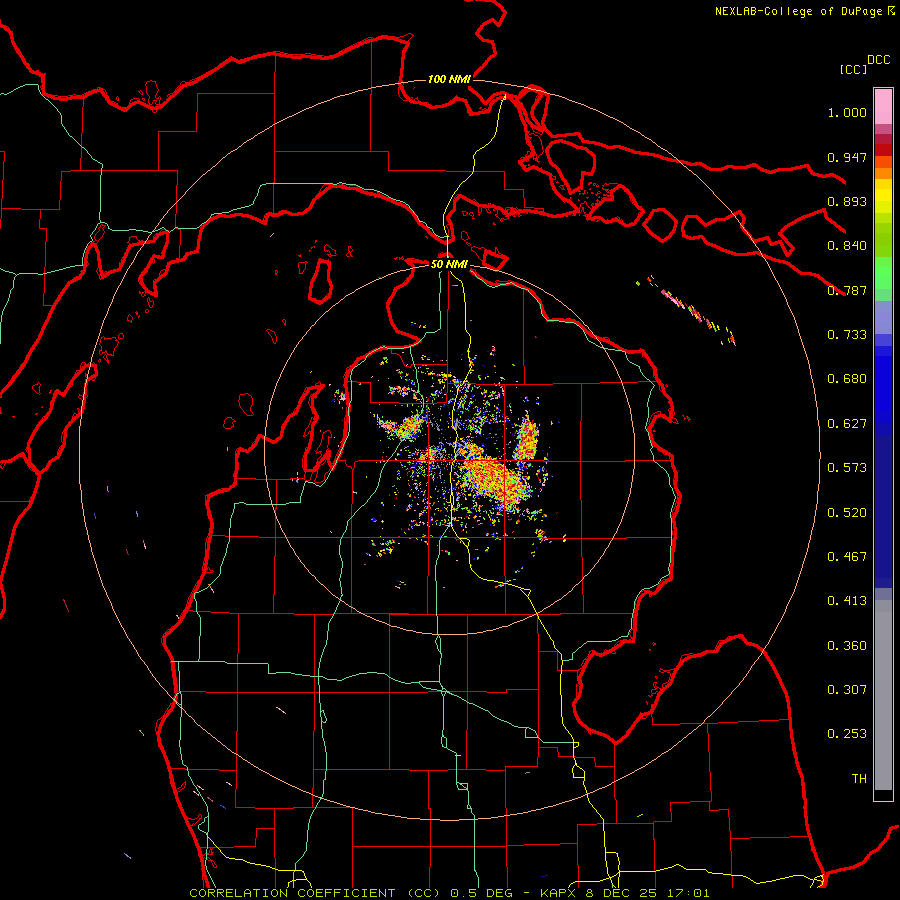The height and width of the screenshot is (900, 900).
Task: Click the 0.733 scale value
Action: point(847,335)
